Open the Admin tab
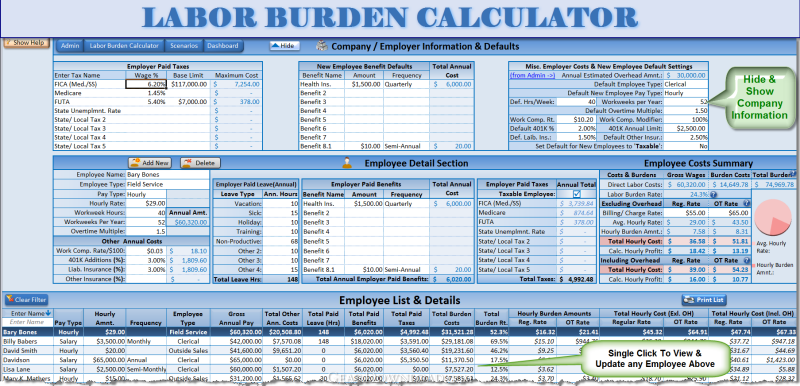 coord(70,46)
